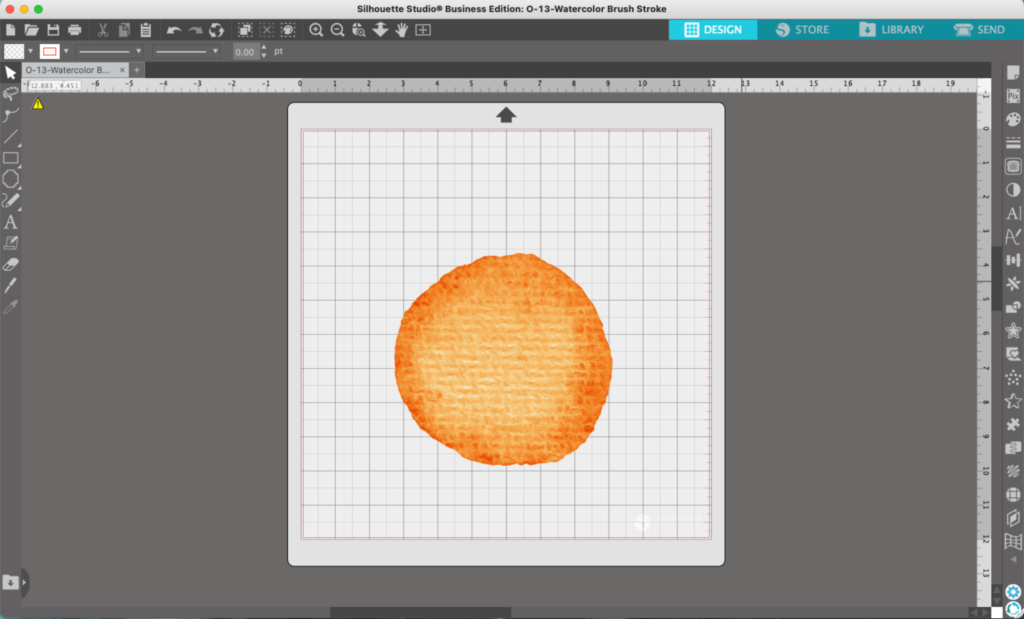The height and width of the screenshot is (619, 1024).
Task: Open a file using the folder icon
Action: (x=31, y=30)
